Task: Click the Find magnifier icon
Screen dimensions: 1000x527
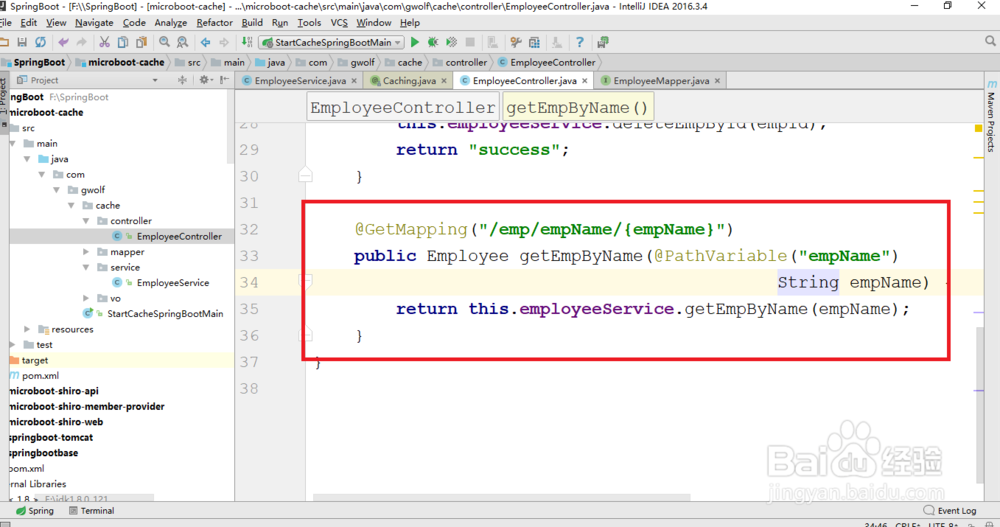Action: [x=165, y=42]
